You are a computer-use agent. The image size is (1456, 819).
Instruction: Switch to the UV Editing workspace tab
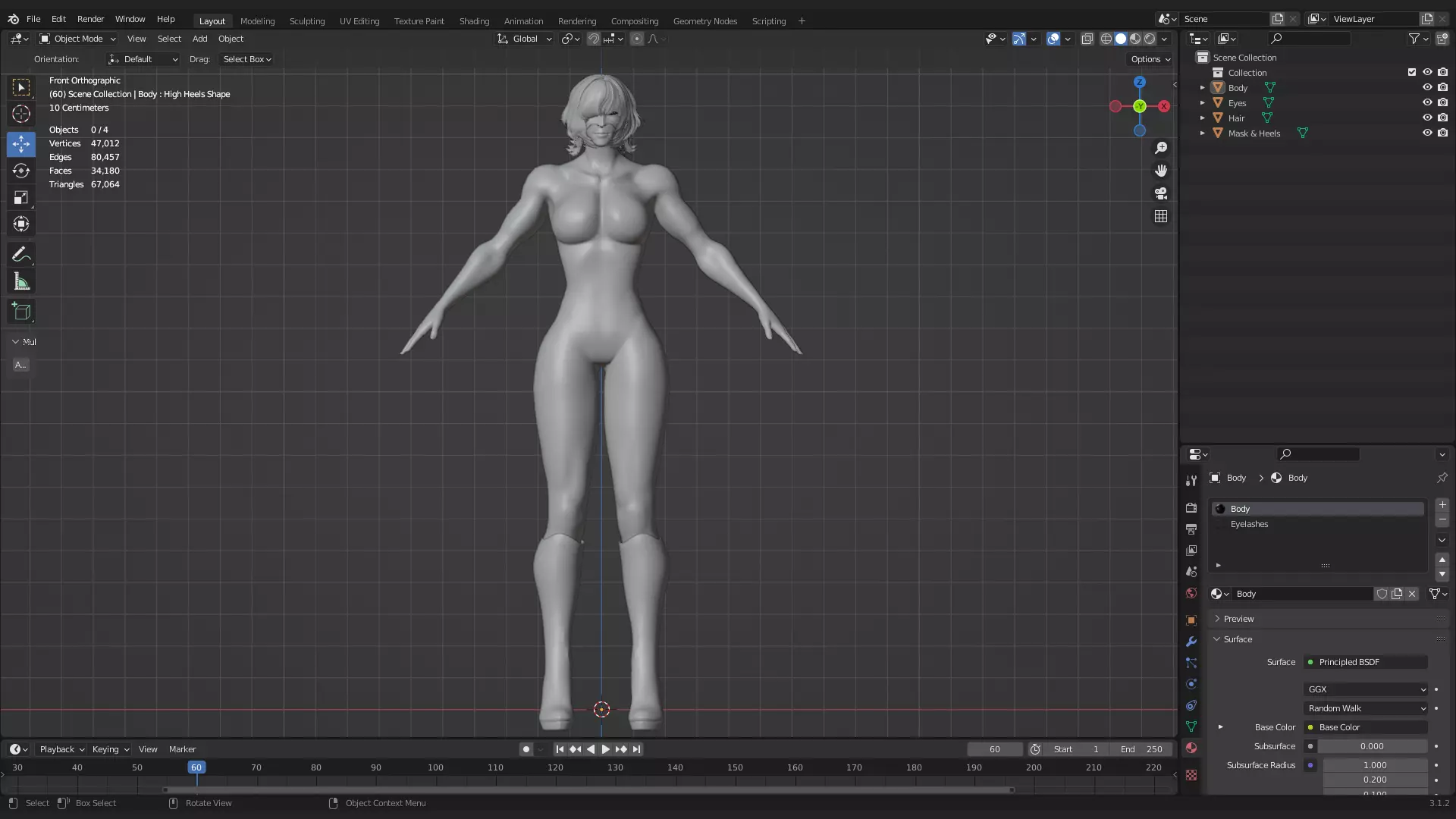[x=359, y=21]
